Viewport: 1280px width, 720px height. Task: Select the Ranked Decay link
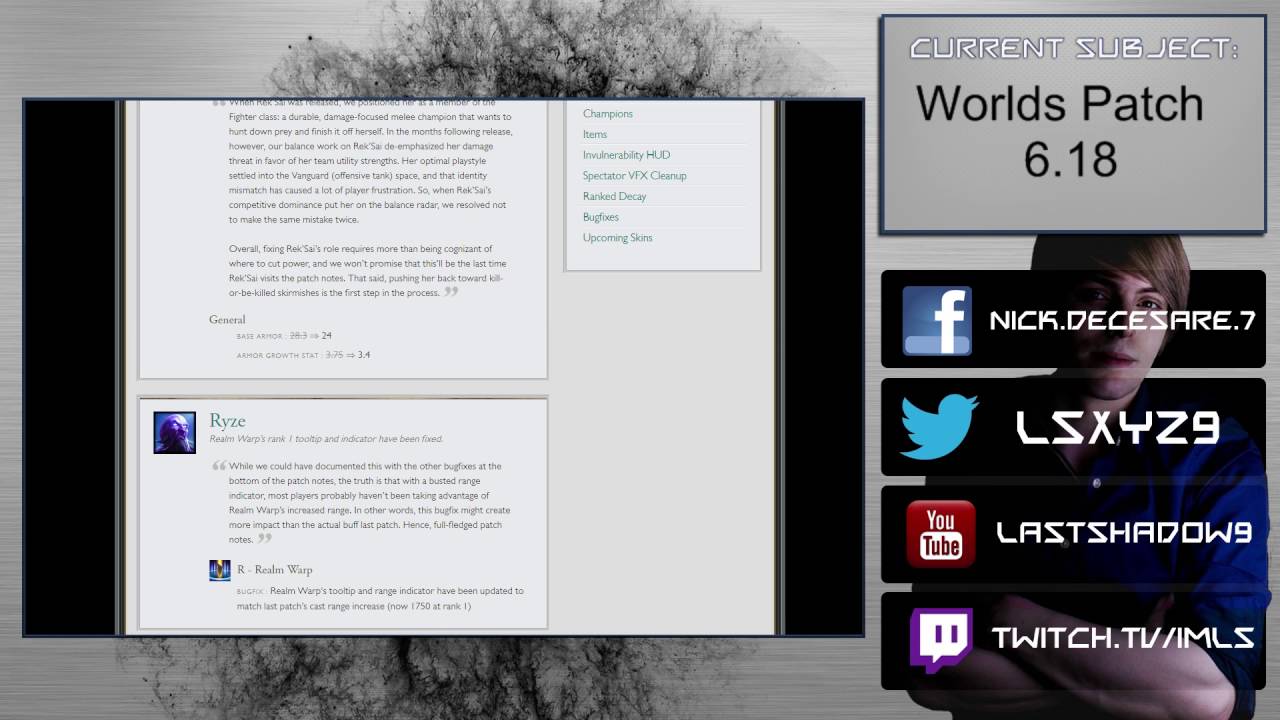click(615, 196)
